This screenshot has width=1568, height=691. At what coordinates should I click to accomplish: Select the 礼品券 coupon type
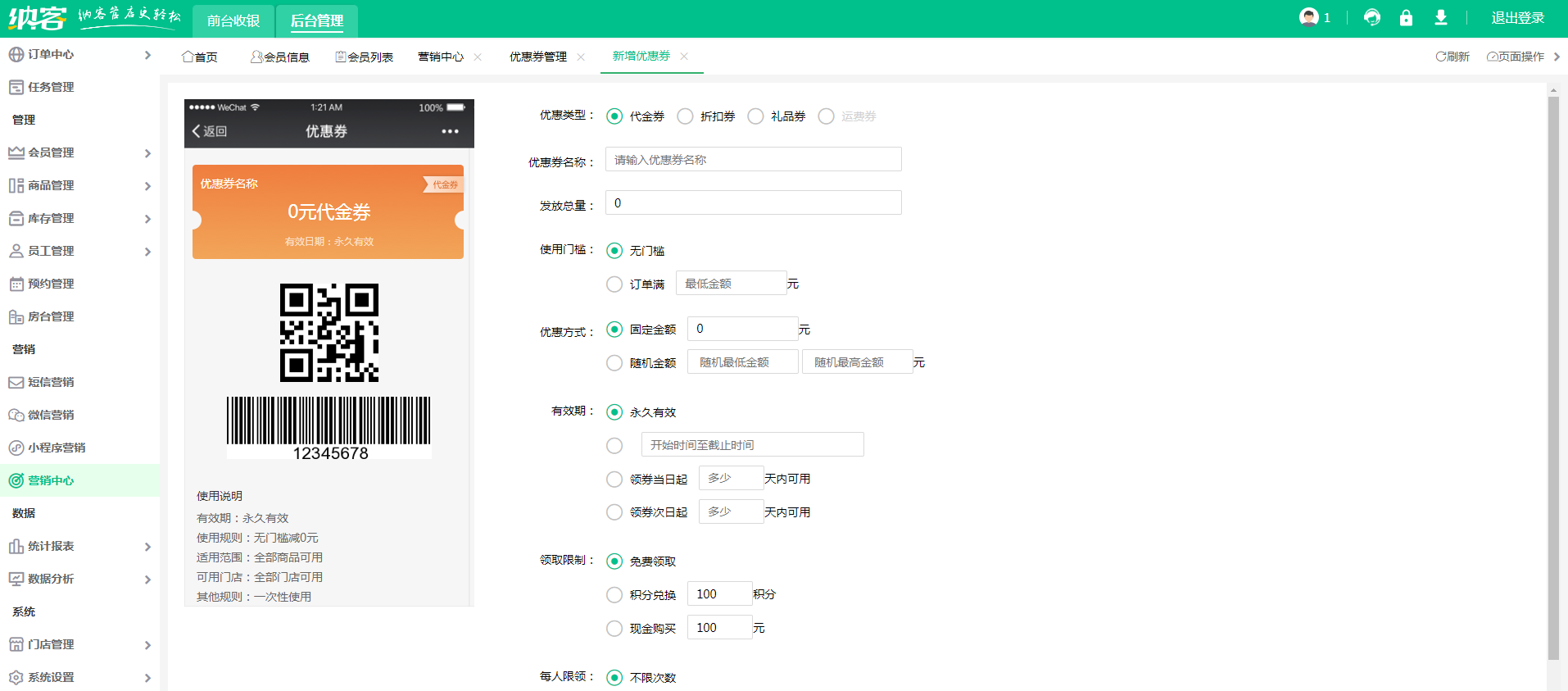tap(755, 116)
